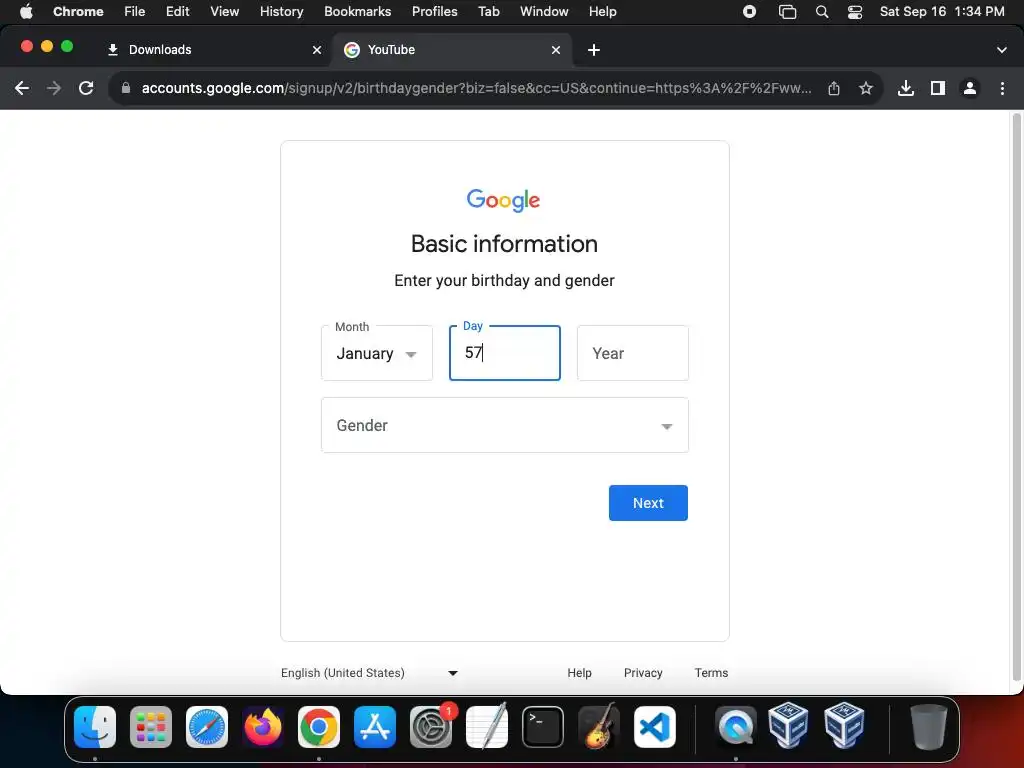Open Terminal from the Dock
Screen dimensions: 1024x768
[543, 727]
